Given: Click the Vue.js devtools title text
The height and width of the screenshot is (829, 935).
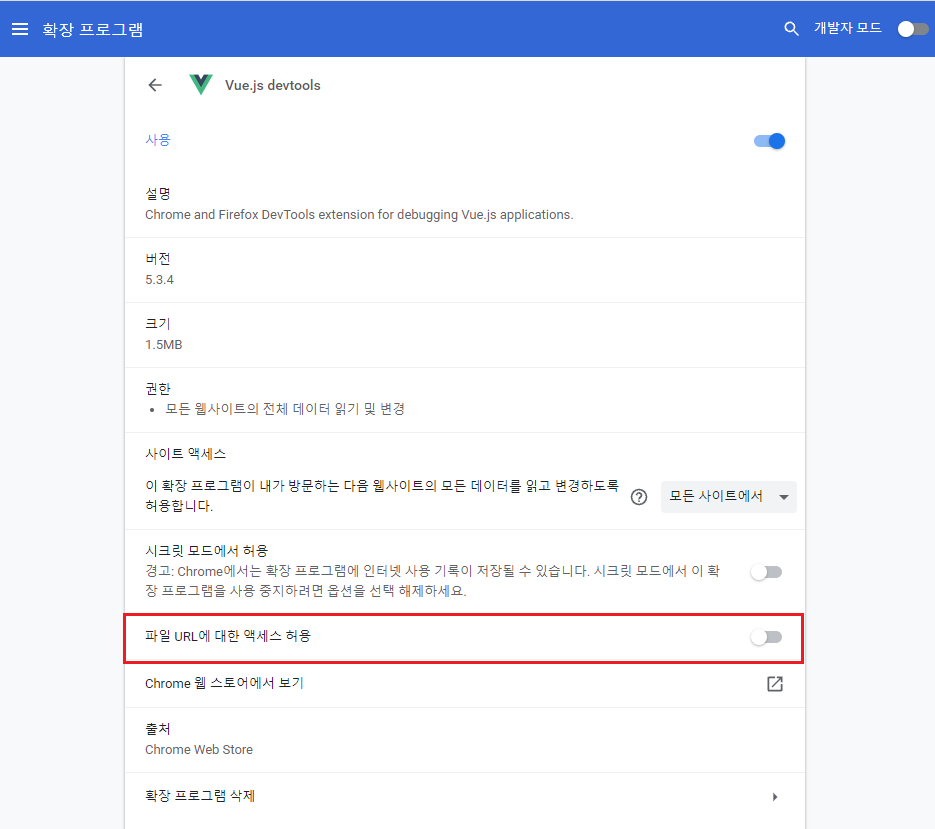Looking at the screenshot, I should tap(273, 85).
